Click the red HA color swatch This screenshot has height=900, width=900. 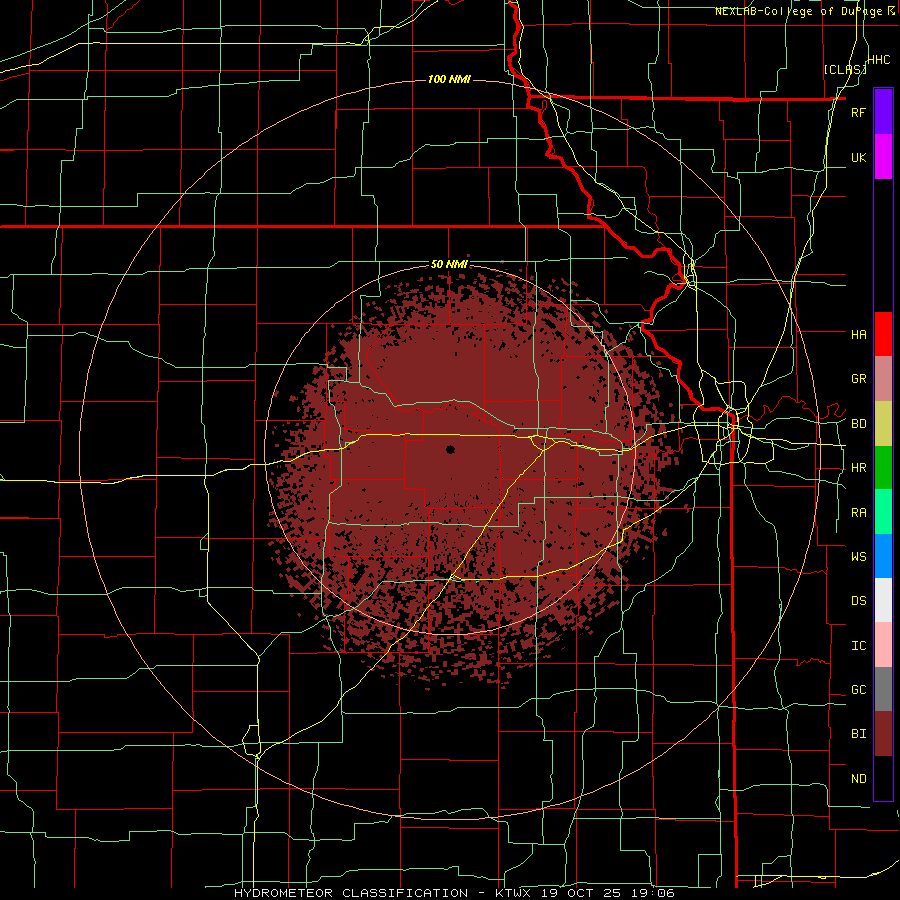883,334
